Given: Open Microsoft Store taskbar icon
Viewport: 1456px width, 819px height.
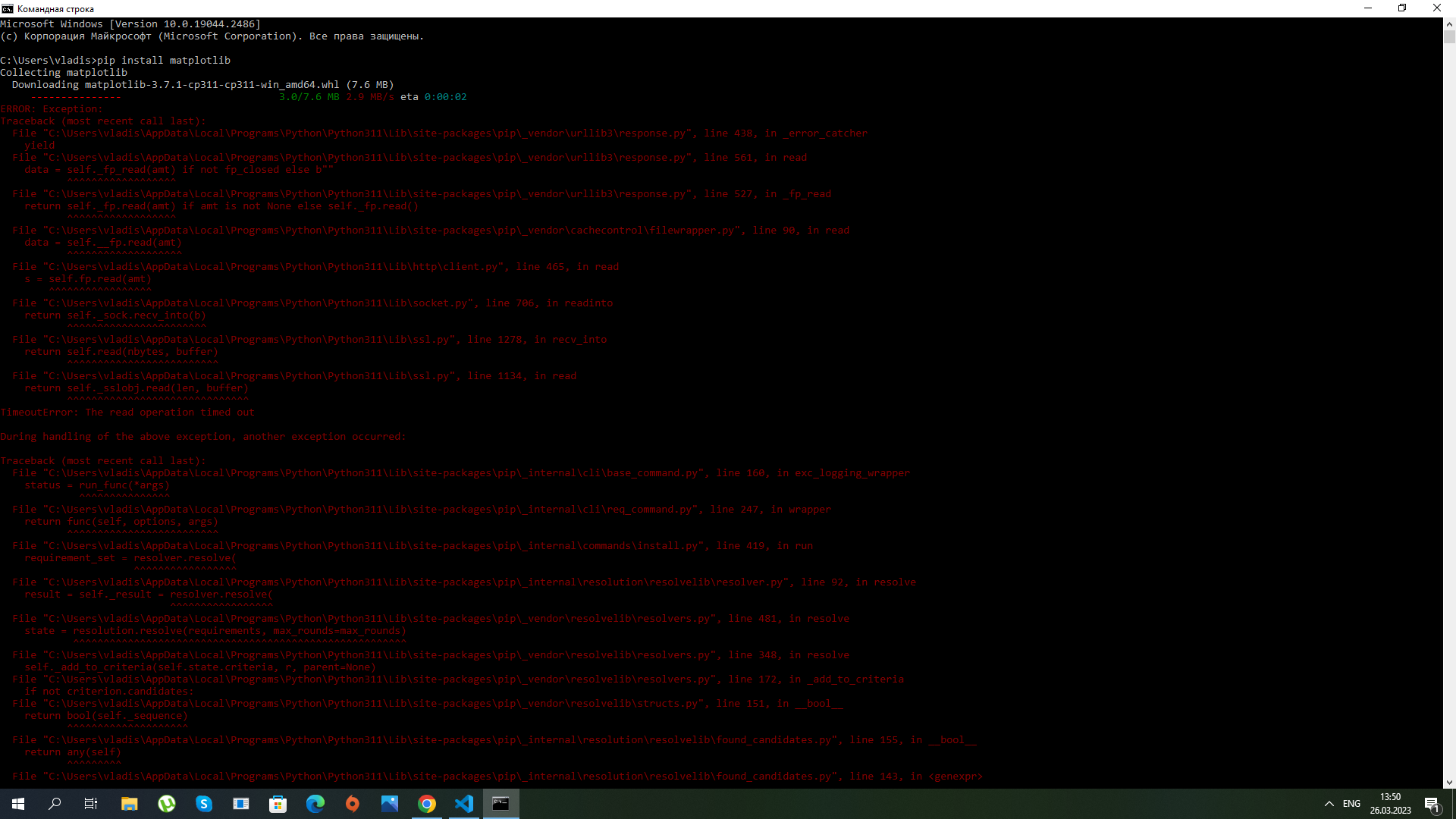Looking at the screenshot, I should click(278, 804).
